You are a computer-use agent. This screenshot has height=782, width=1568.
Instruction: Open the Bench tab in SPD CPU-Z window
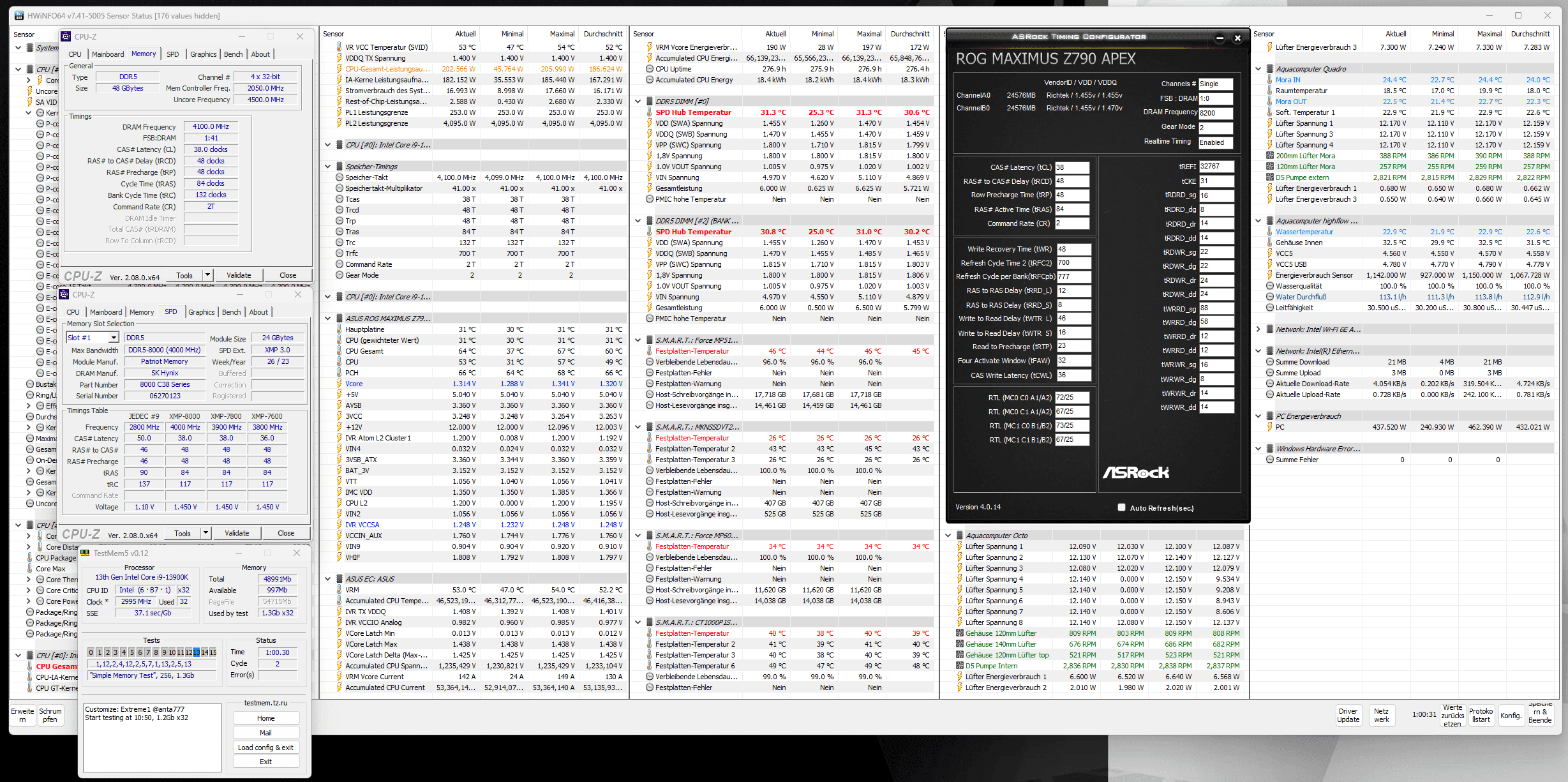231,312
